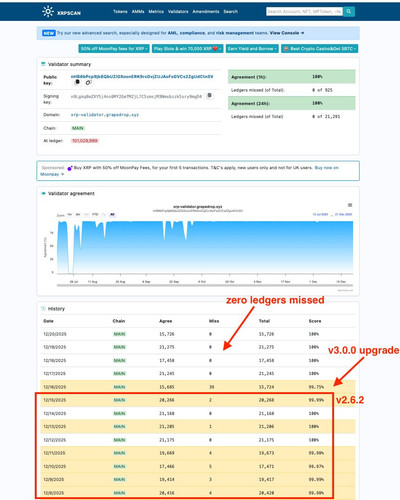Click the Chain column header
The height and width of the screenshot is (500, 400).
coord(119,321)
